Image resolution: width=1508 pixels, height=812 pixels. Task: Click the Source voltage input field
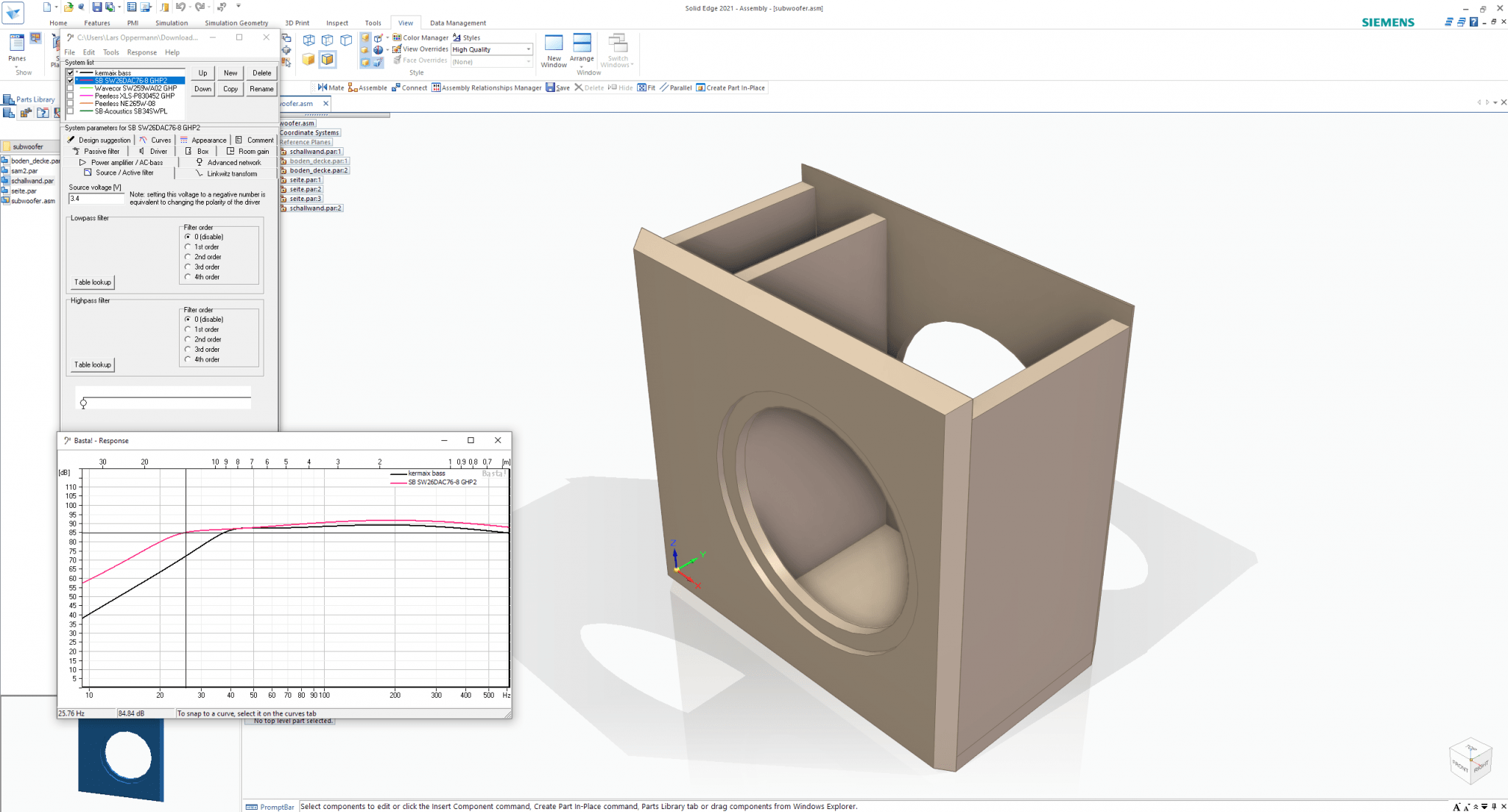tap(96, 199)
